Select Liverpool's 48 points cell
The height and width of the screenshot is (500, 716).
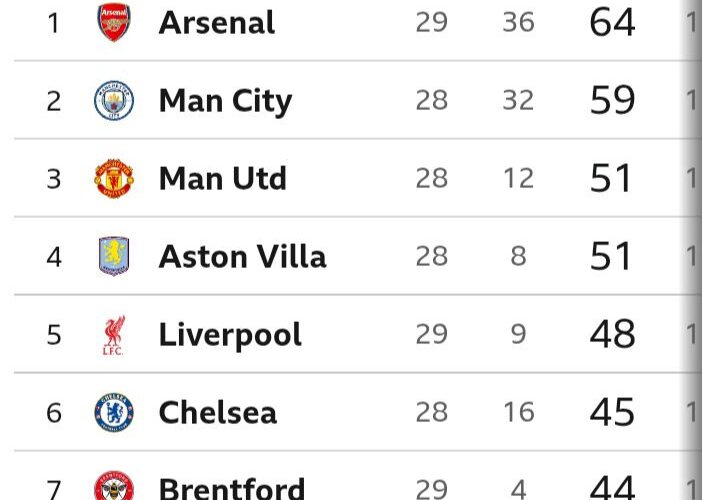pos(612,334)
